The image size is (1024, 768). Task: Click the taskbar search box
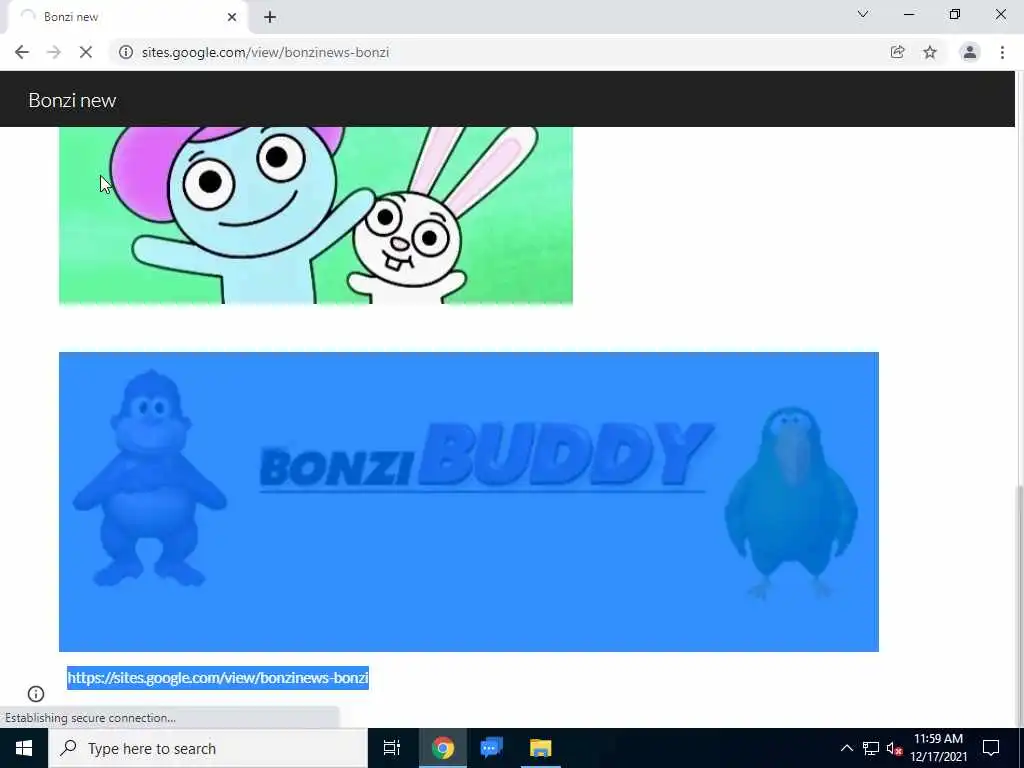(208, 748)
